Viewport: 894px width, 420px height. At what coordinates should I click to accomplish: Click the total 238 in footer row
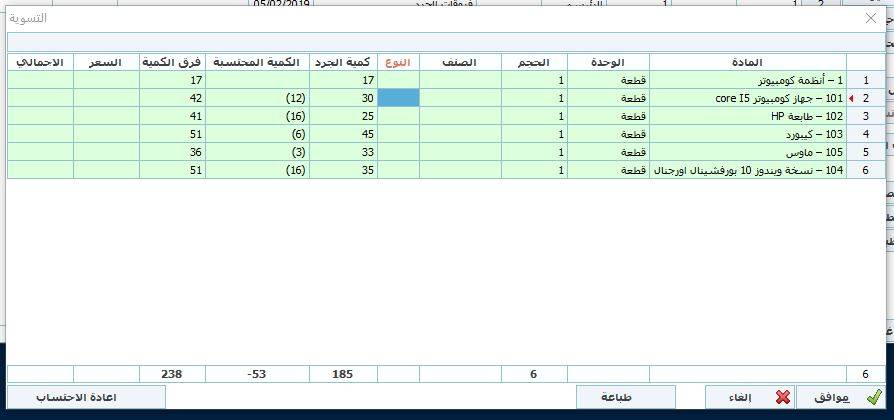pos(172,374)
